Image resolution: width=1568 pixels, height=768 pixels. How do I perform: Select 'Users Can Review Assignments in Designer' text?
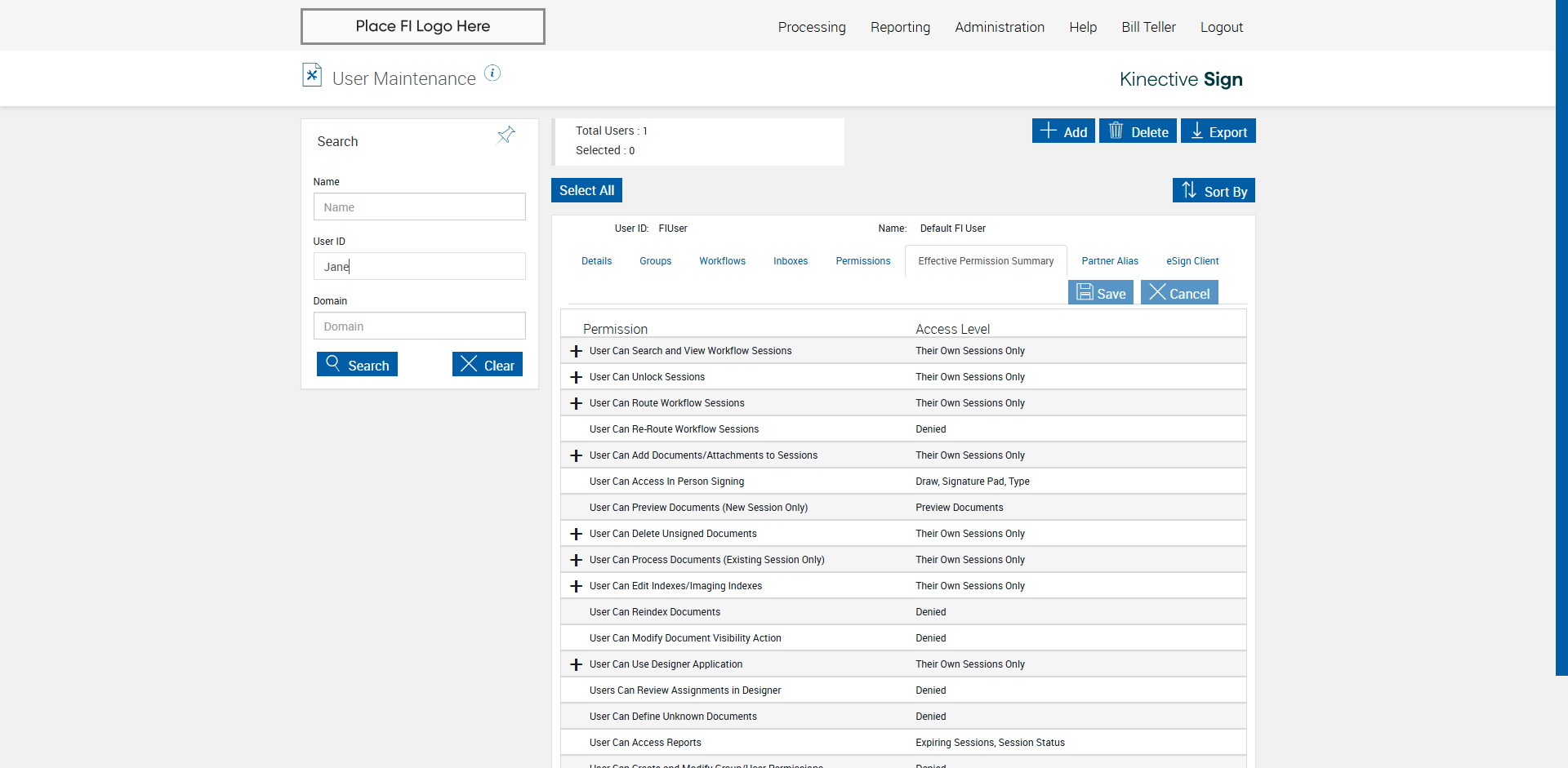pos(684,690)
